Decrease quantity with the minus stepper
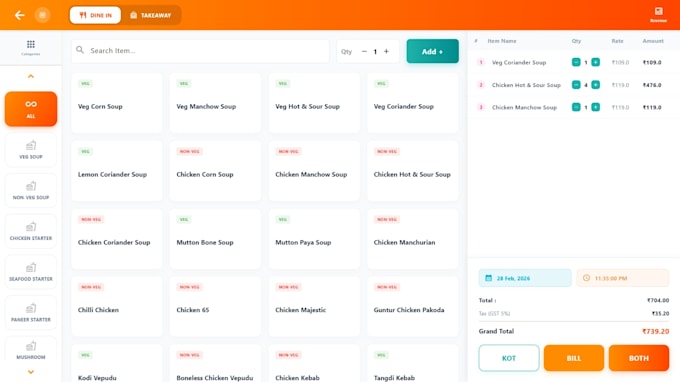Screen dimensions: 680x382 coord(364,51)
